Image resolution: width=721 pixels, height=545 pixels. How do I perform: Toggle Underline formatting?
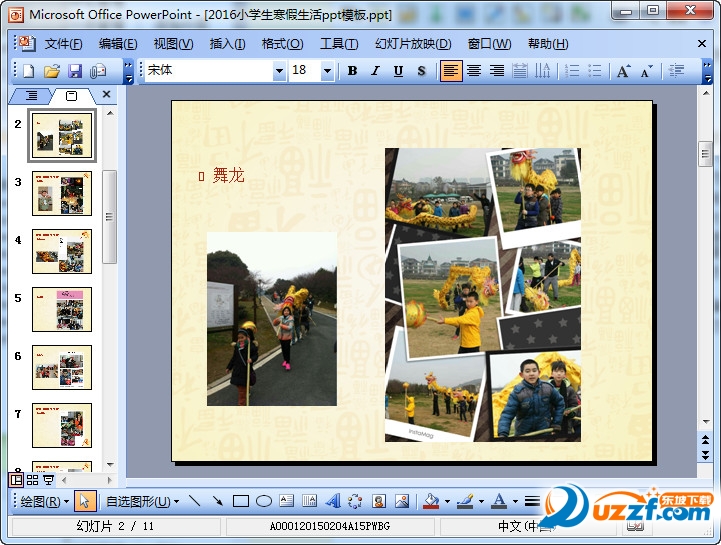(398, 71)
